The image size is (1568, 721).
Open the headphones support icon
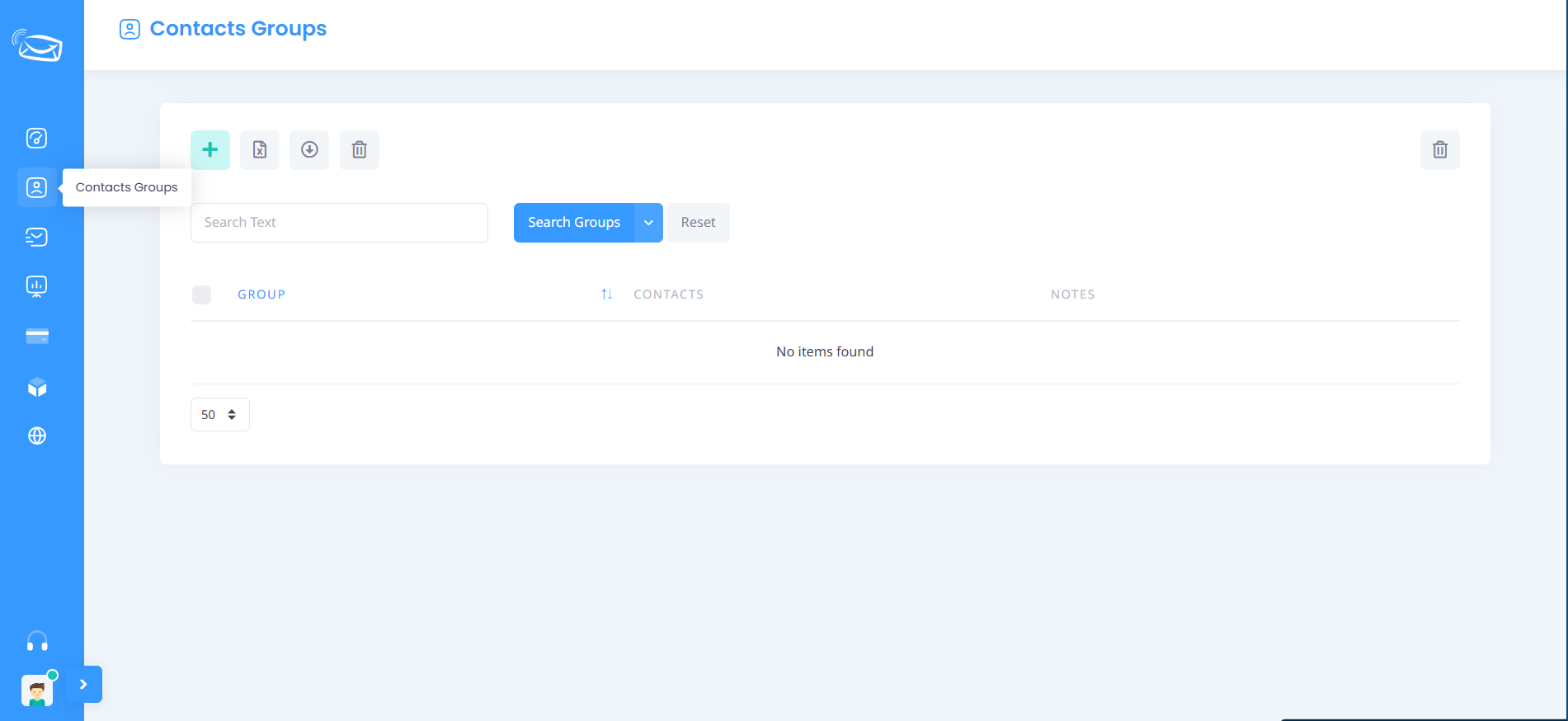(37, 641)
